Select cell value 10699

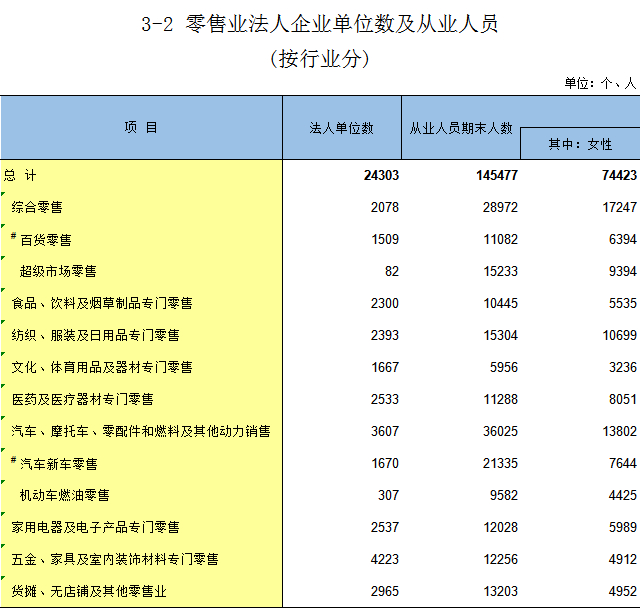pyautogui.click(x=620, y=335)
